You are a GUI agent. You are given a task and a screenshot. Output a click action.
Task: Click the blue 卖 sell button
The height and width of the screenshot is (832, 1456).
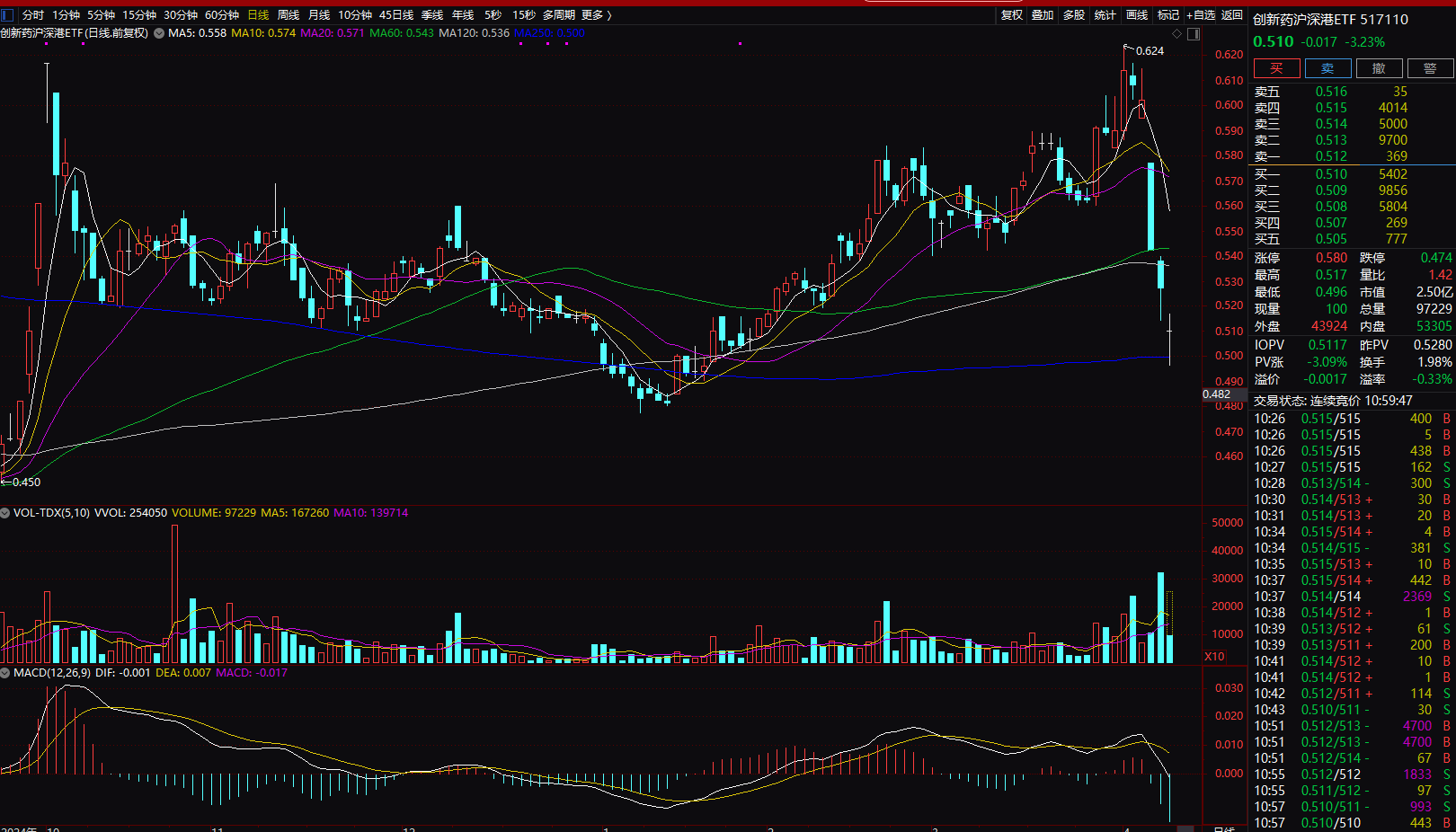tap(1327, 68)
